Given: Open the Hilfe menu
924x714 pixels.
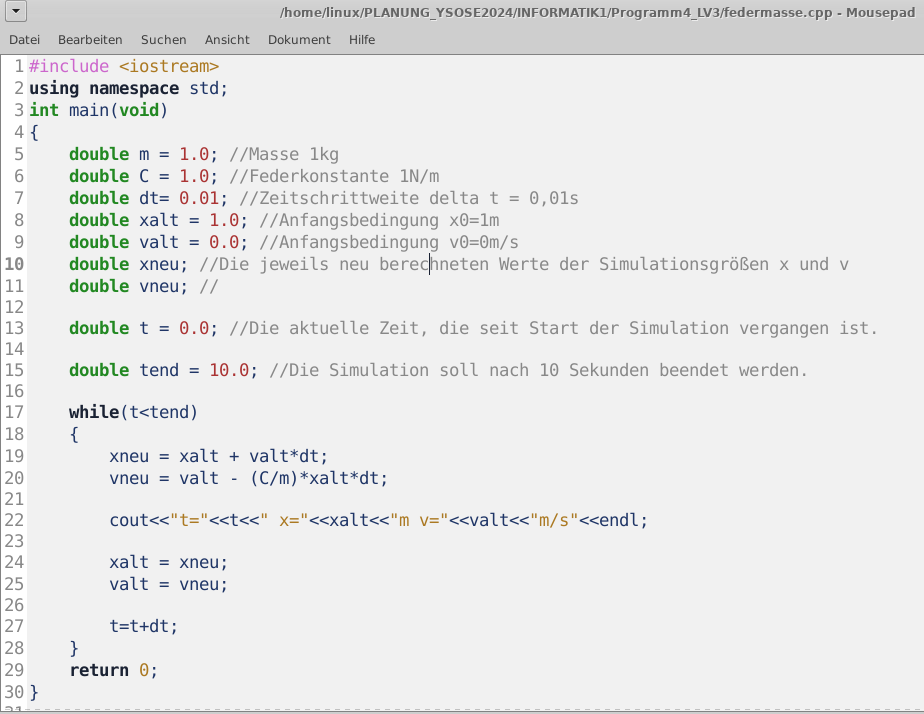Looking at the screenshot, I should pos(362,39).
